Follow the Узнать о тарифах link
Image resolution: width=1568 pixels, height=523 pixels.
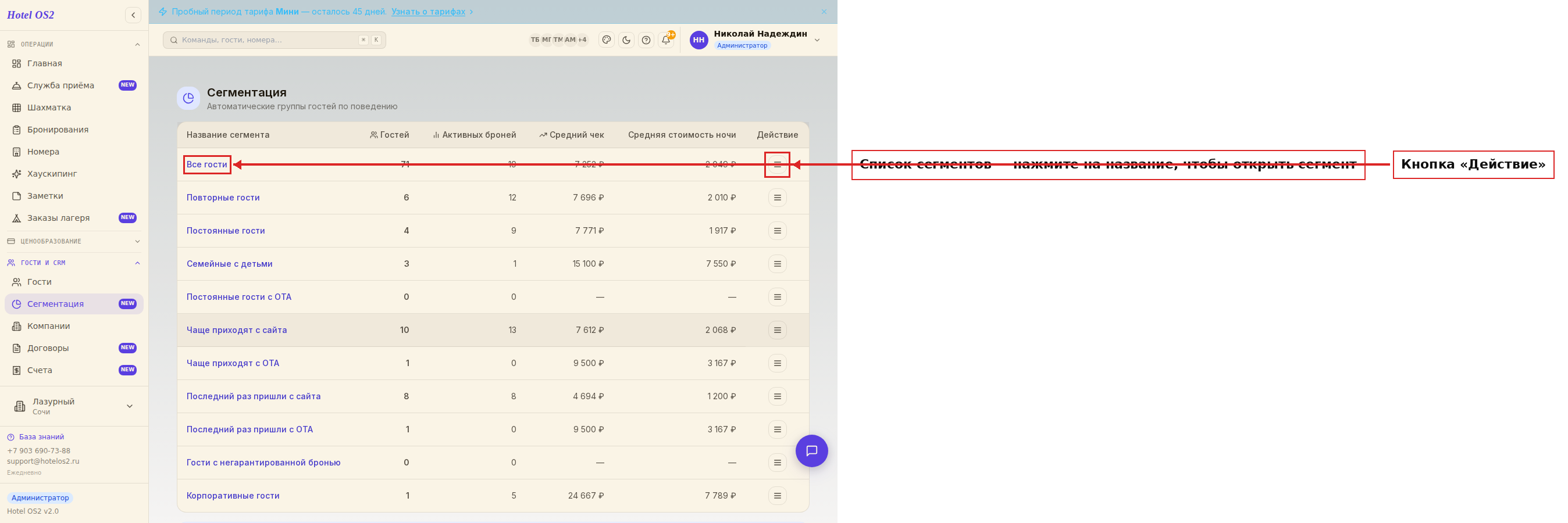click(429, 12)
